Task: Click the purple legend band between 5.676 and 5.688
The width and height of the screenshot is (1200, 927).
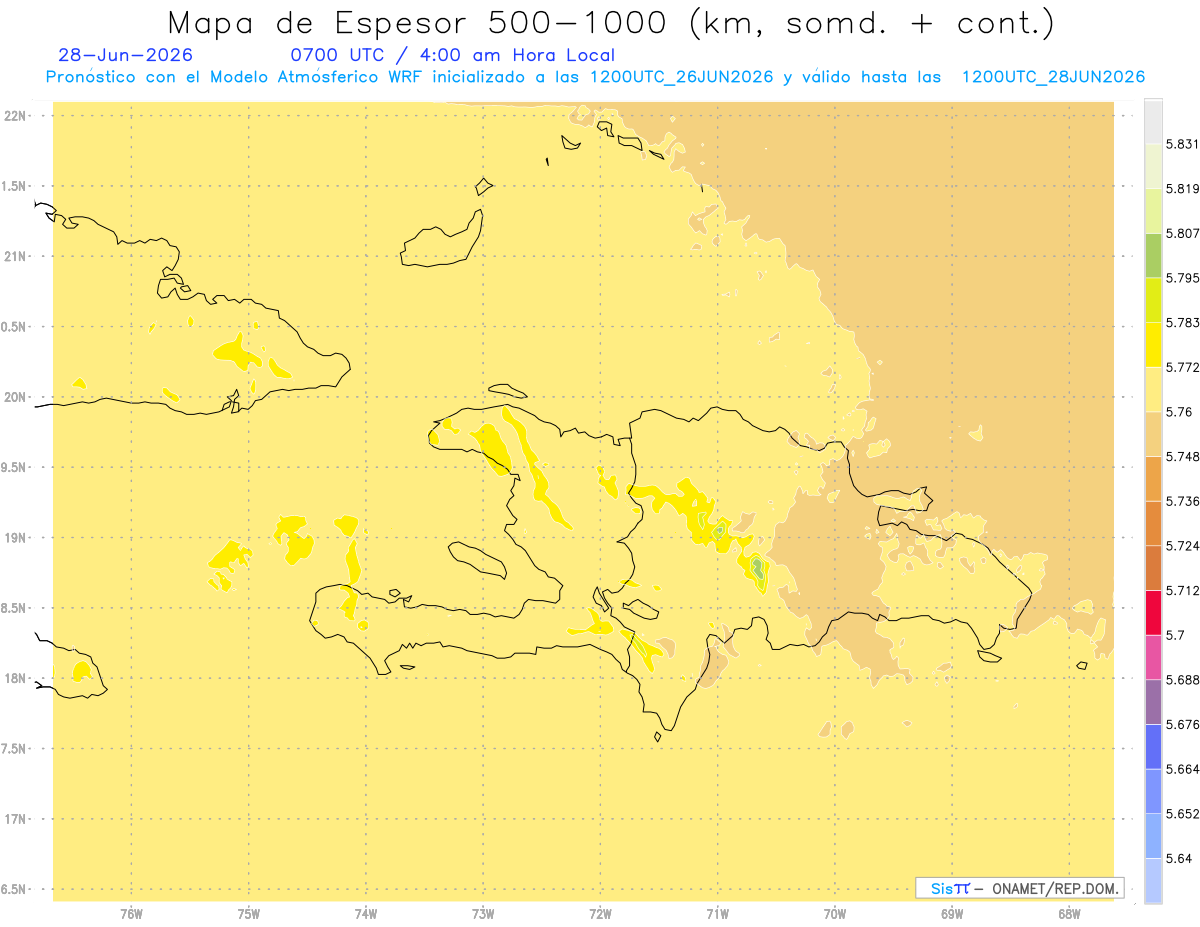Action: 1153,702
